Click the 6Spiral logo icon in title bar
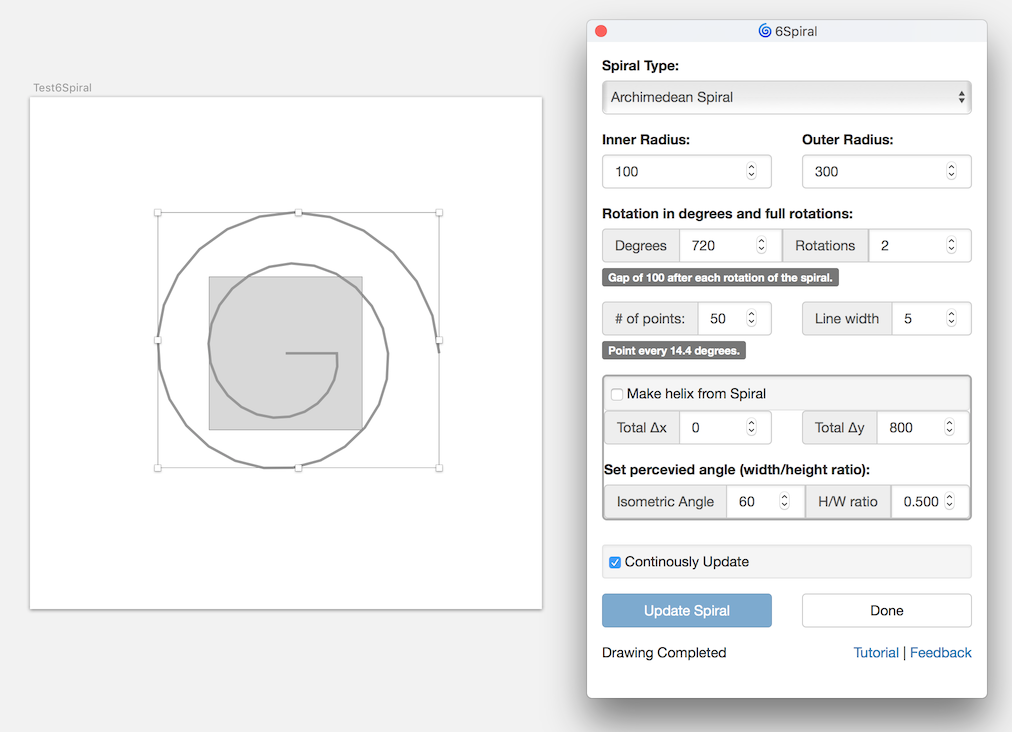Image resolution: width=1012 pixels, height=732 pixels. [x=765, y=31]
